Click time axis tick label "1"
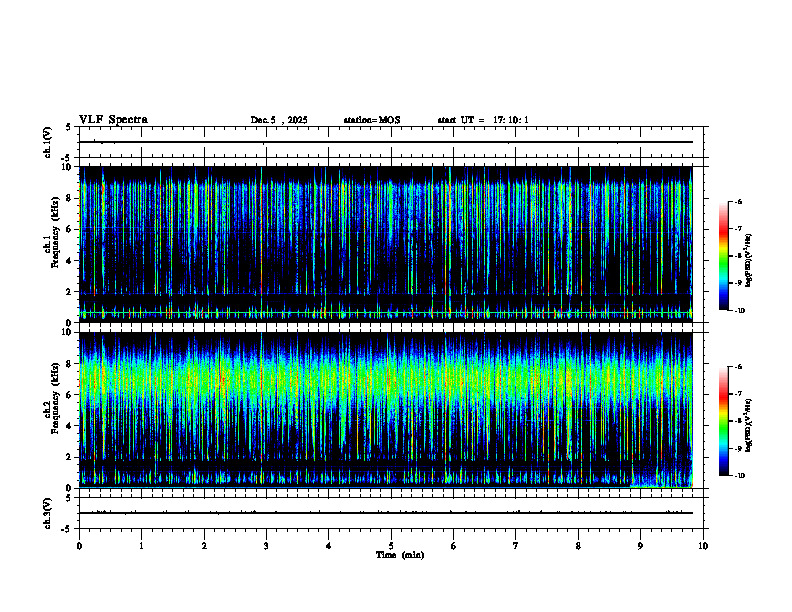This screenshot has width=792, height=612. pyautogui.click(x=142, y=546)
